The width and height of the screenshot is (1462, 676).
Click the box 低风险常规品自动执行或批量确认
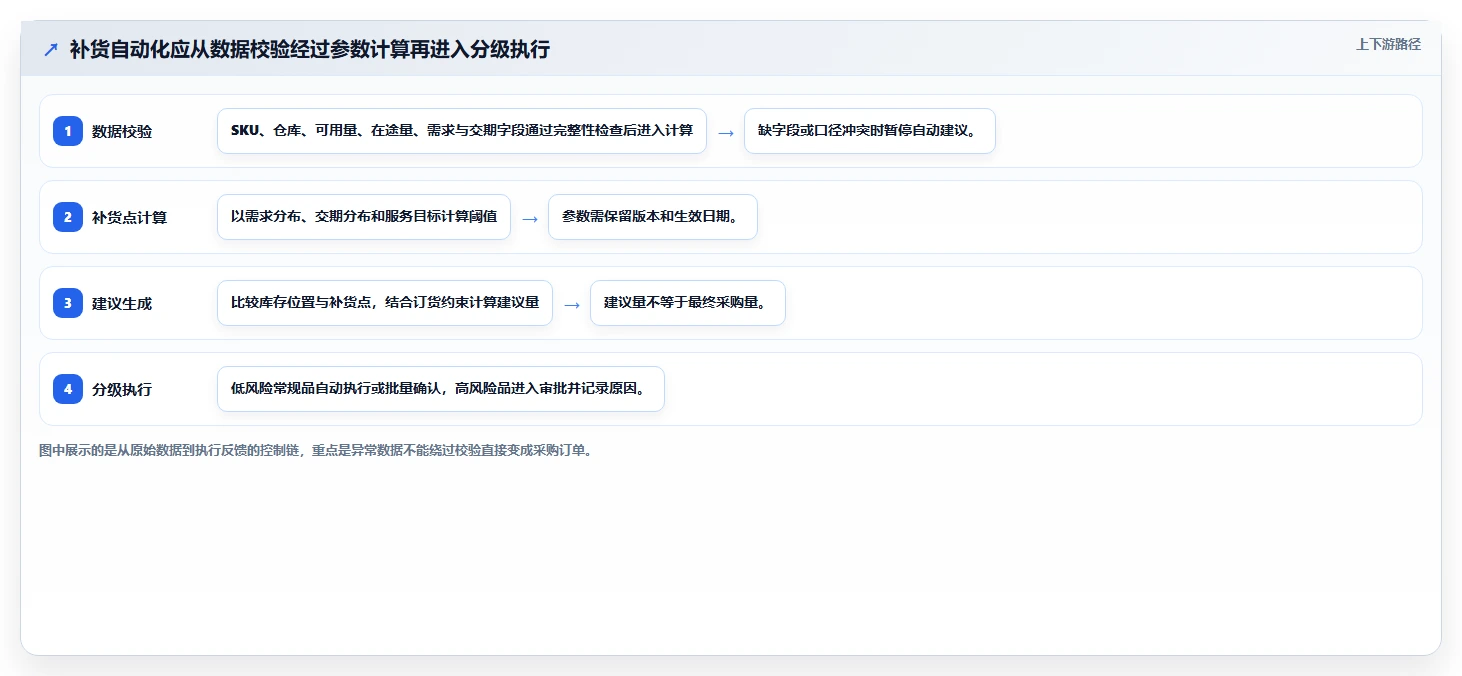(441, 389)
